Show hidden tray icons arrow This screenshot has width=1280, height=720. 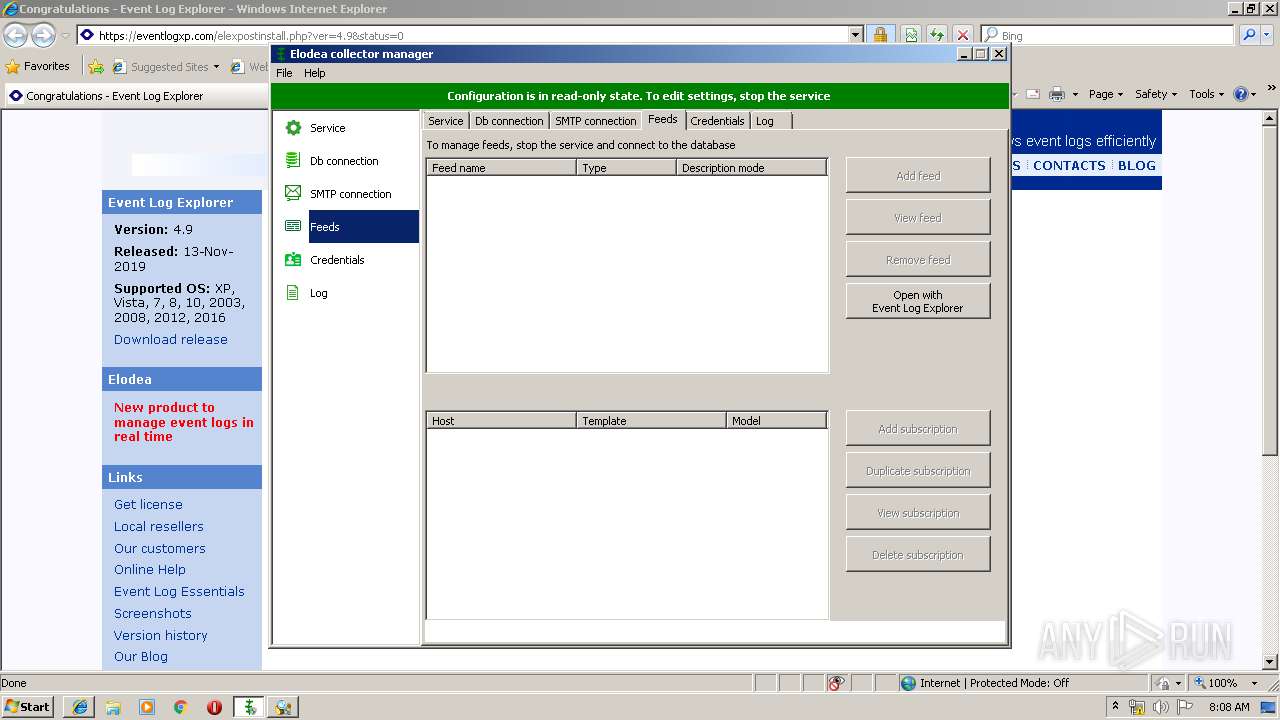(x=1115, y=707)
